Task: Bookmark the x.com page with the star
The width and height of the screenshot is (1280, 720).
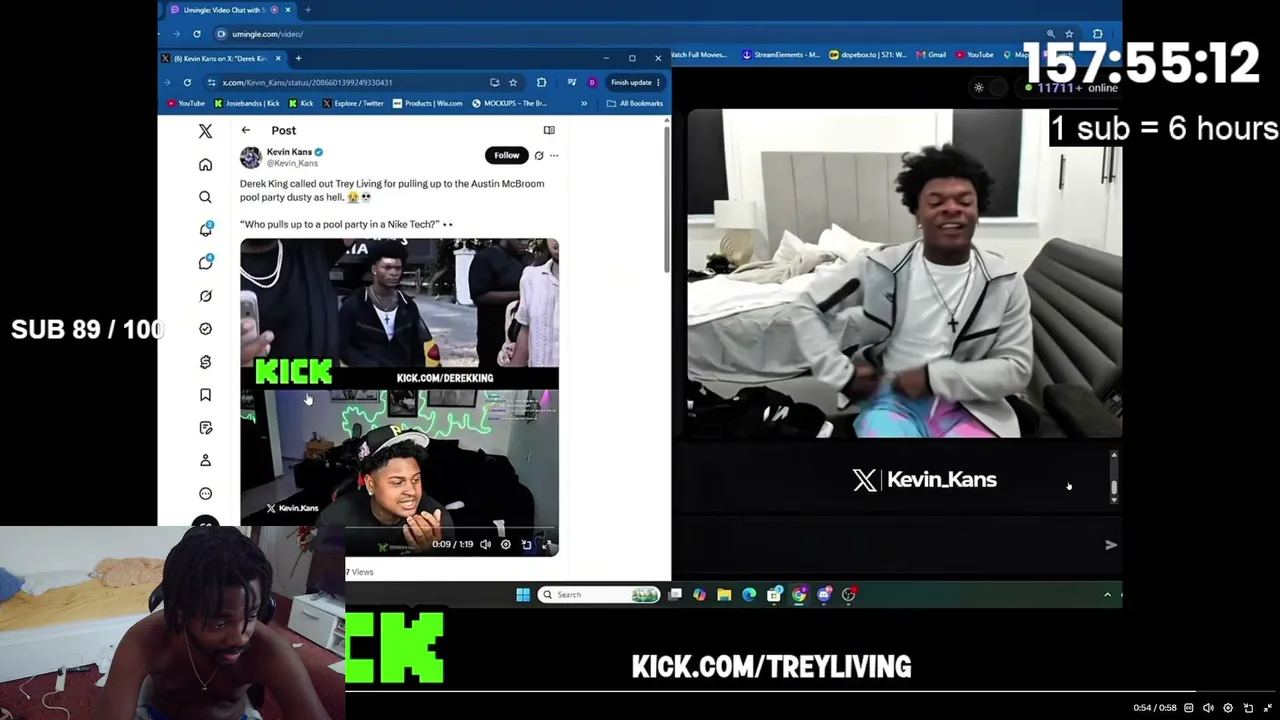Action: [x=513, y=82]
